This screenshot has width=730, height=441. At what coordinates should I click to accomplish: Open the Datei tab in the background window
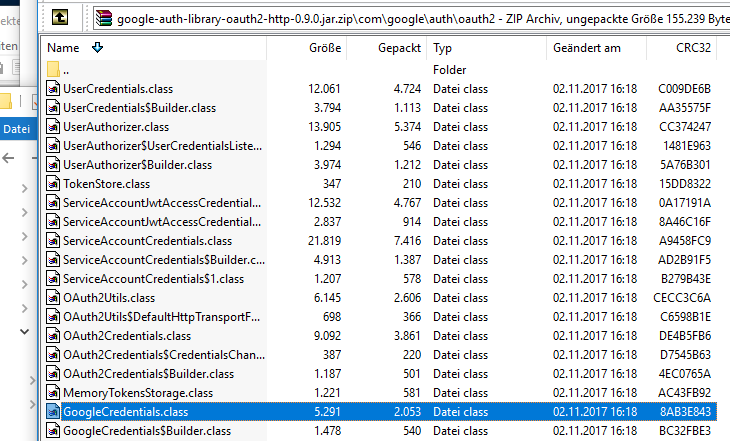[x=17, y=129]
